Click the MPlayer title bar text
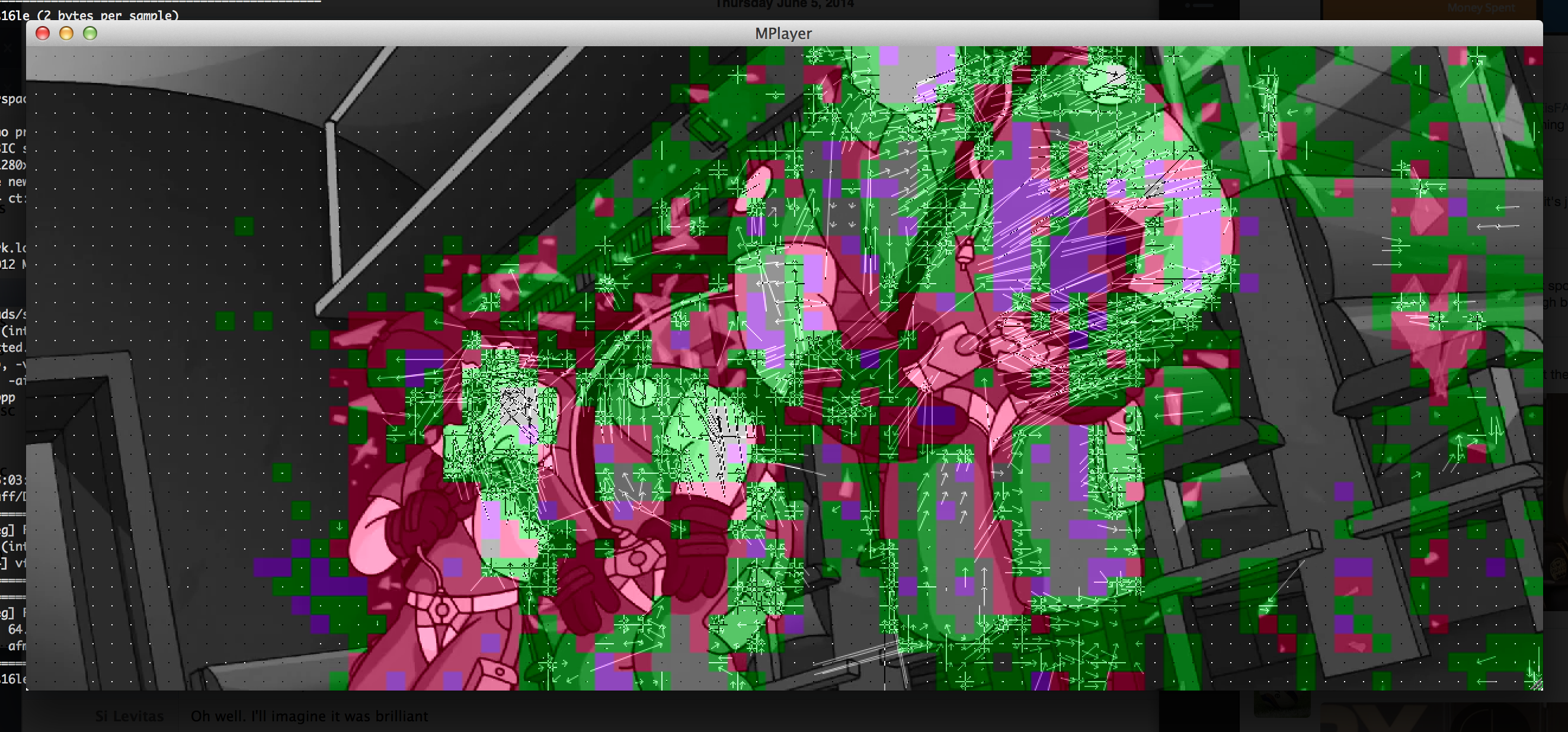The height and width of the screenshot is (732, 1568). click(783, 34)
